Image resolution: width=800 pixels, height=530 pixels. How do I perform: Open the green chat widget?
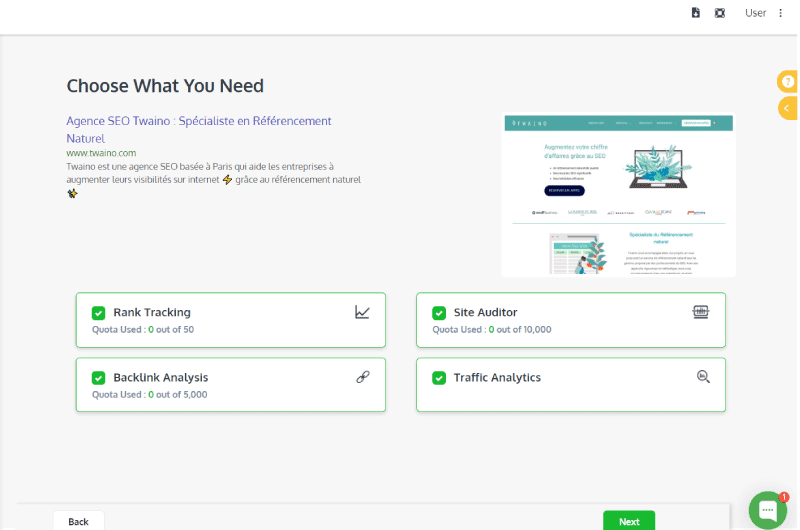768,510
